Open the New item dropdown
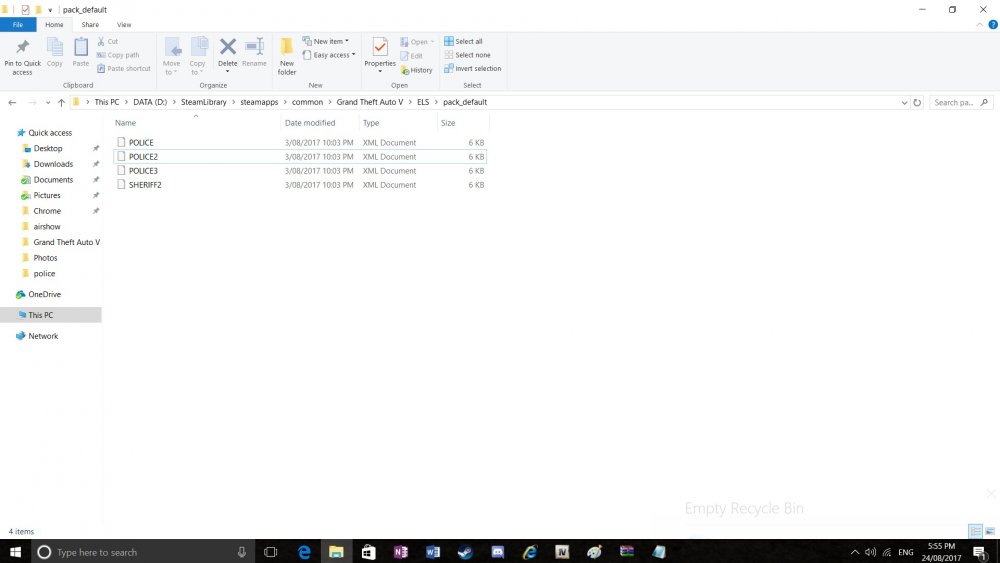The height and width of the screenshot is (563, 1000). tap(326, 41)
